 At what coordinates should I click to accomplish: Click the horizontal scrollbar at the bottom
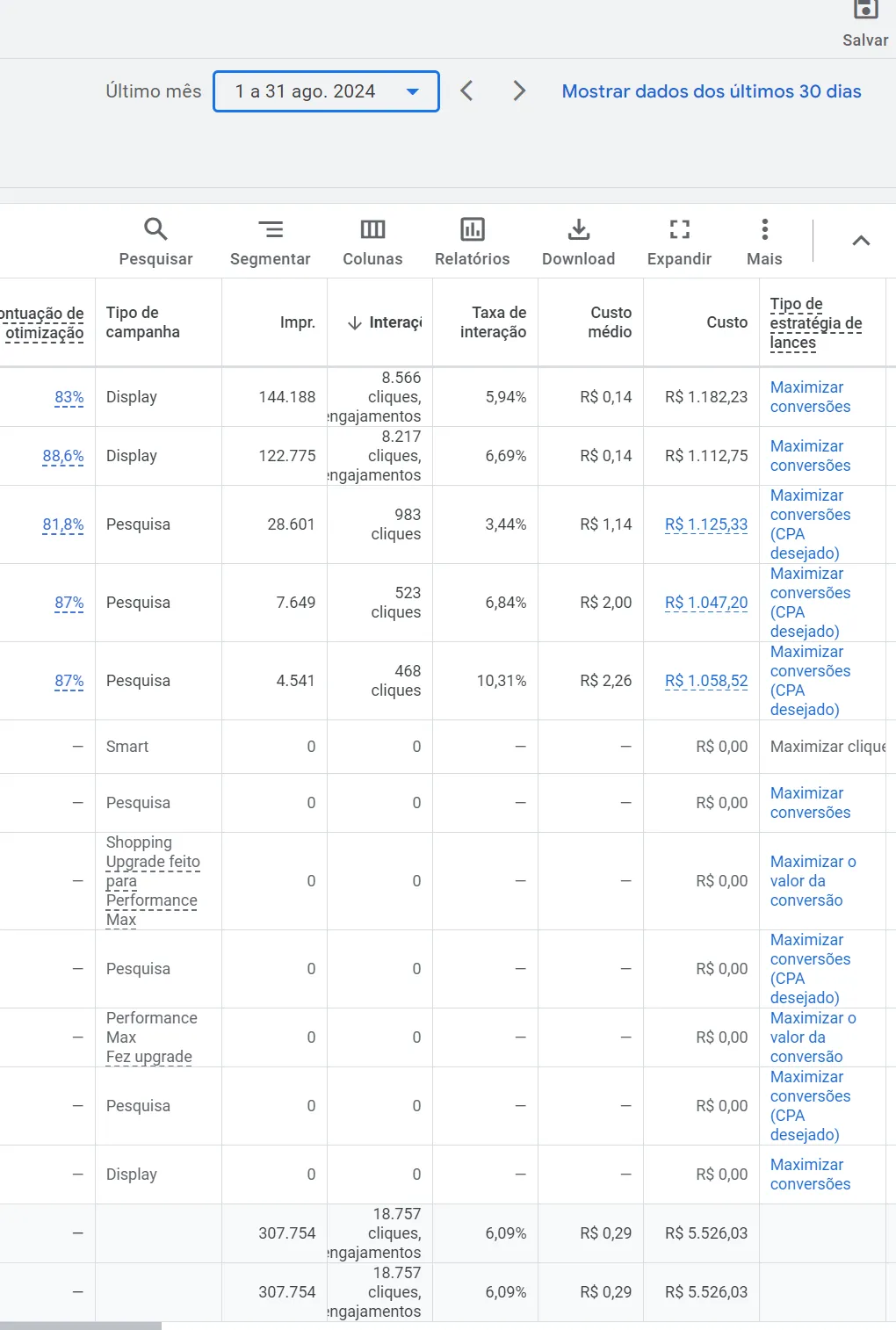[x=81, y=1325]
